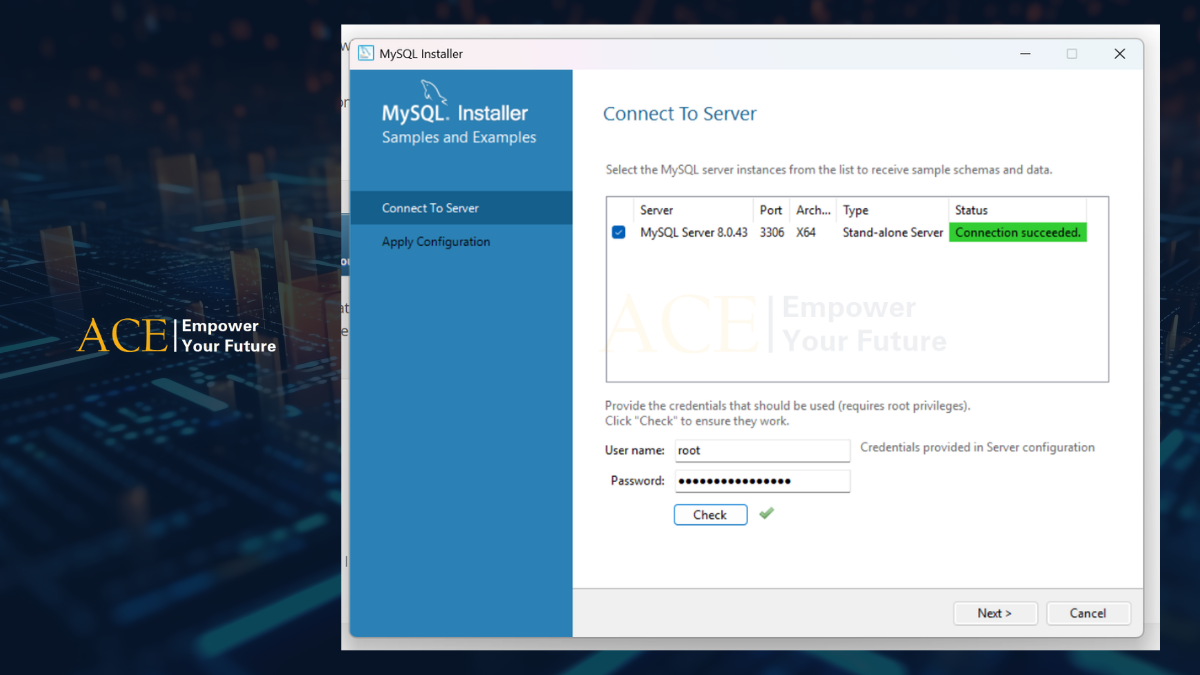The image size is (1200, 675).
Task: Close the MySQL Installer window
Action: click(x=1119, y=54)
